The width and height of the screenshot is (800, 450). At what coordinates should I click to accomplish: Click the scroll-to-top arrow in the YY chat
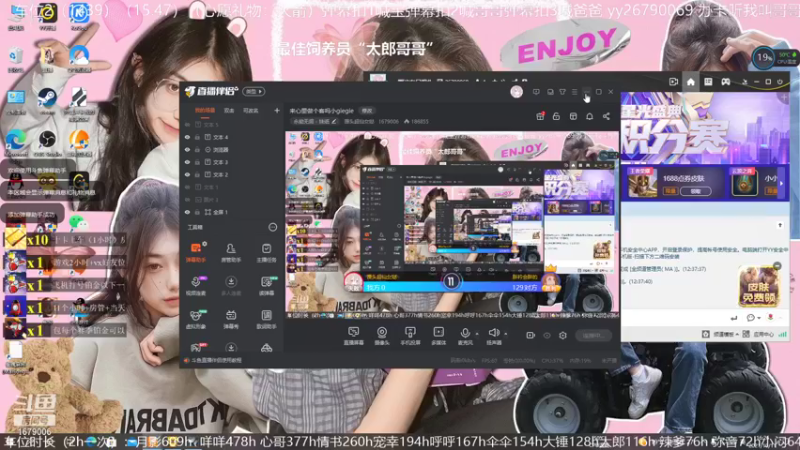(x=780, y=225)
